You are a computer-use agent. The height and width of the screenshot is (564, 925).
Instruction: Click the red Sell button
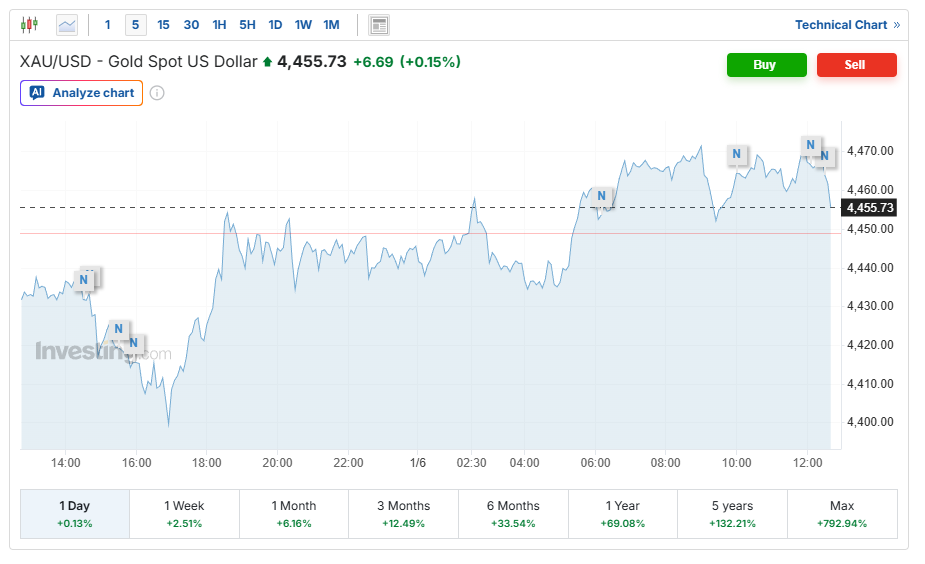pyautogui.click(x=857, y=65)
